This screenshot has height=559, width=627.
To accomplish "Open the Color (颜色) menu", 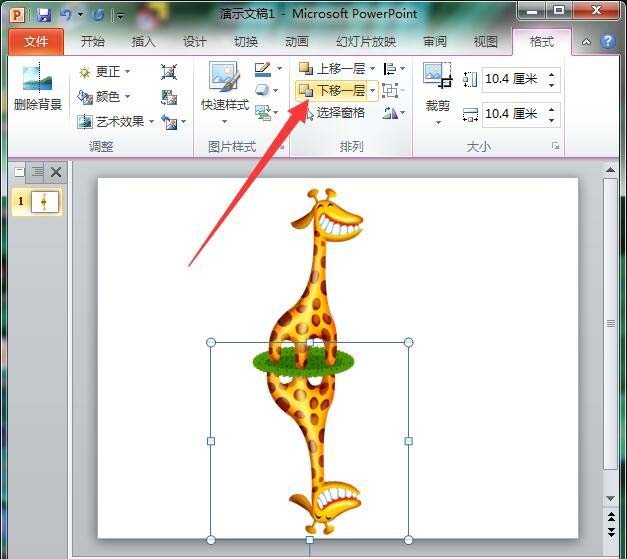I will (x=105, y=96).
